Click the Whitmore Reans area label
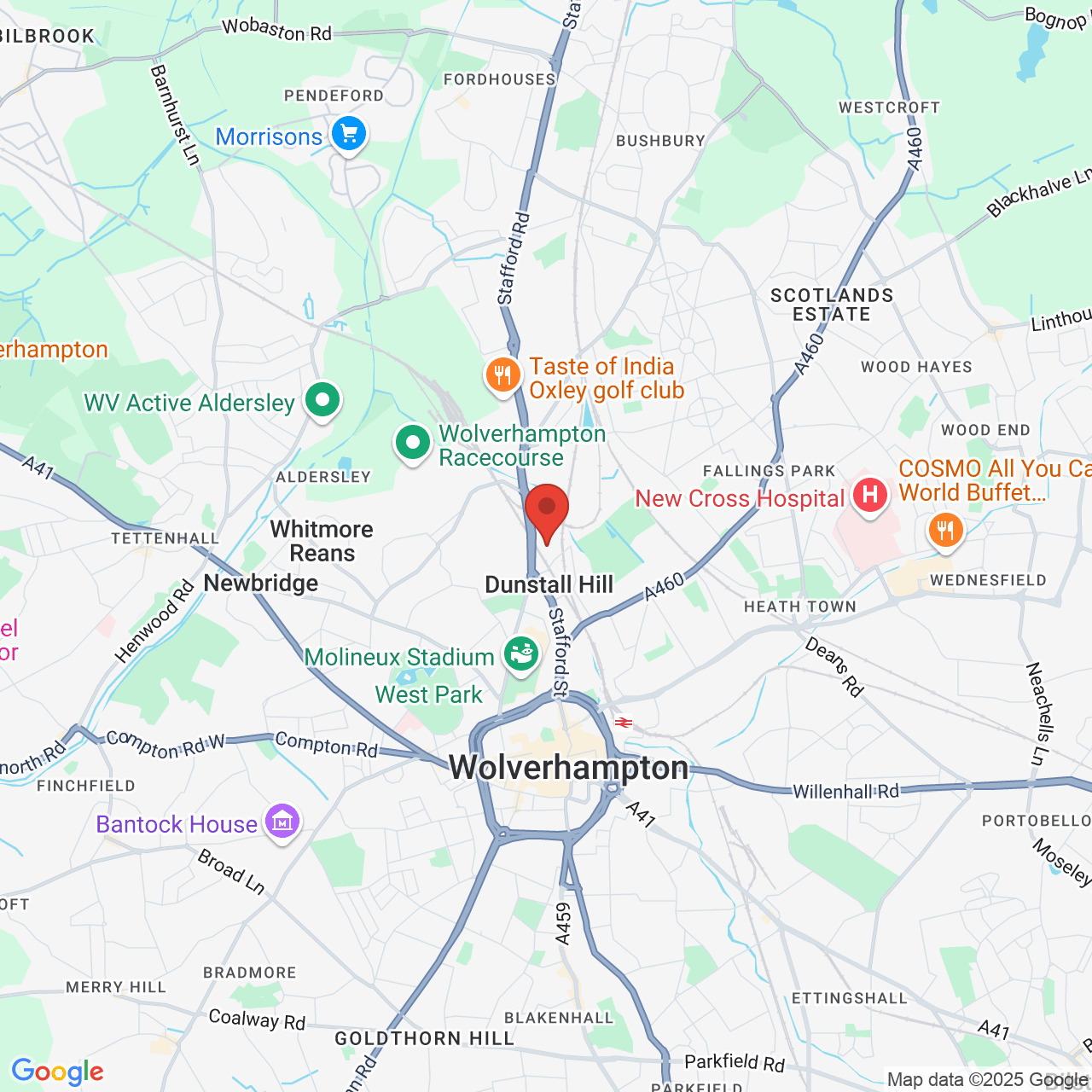 pyautogui.click(x=322, y=541)
